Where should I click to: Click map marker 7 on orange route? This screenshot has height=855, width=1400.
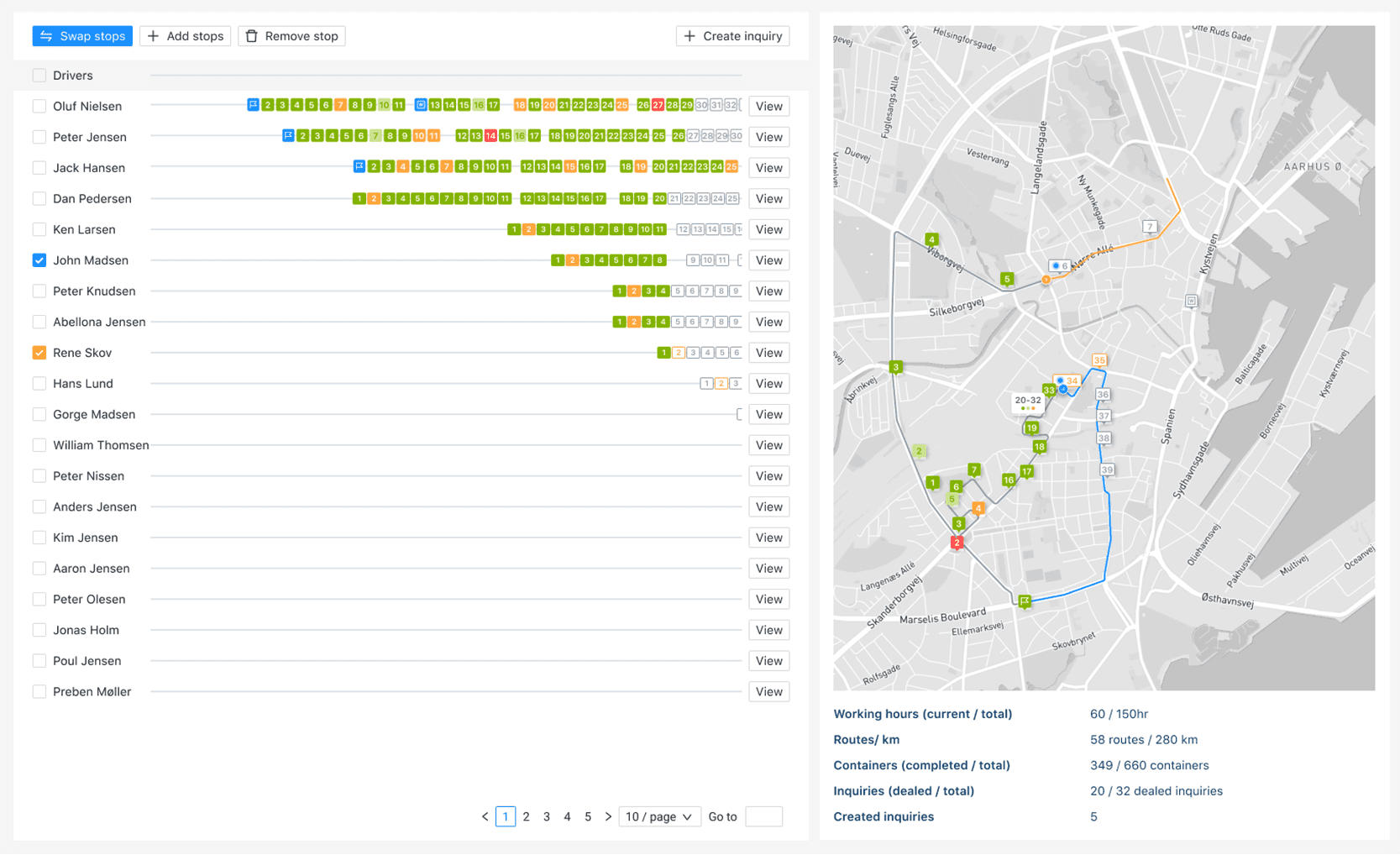coord(1150,227)
